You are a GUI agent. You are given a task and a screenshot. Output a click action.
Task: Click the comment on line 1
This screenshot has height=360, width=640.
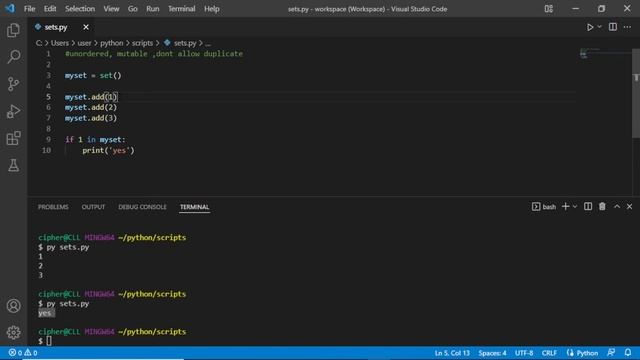point(153,54)
